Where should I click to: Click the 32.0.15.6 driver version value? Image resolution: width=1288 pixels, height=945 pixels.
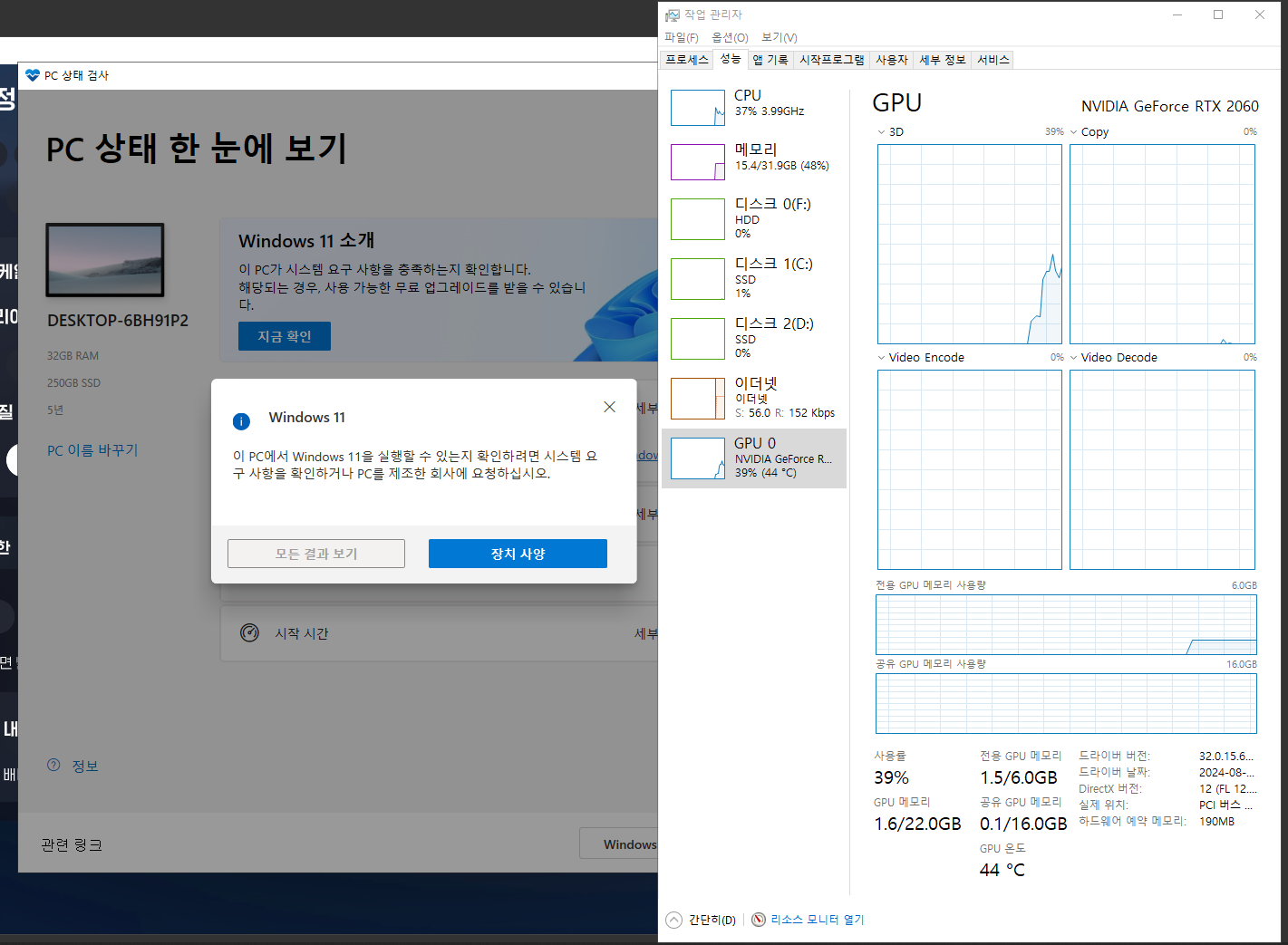click(1226, 756)
